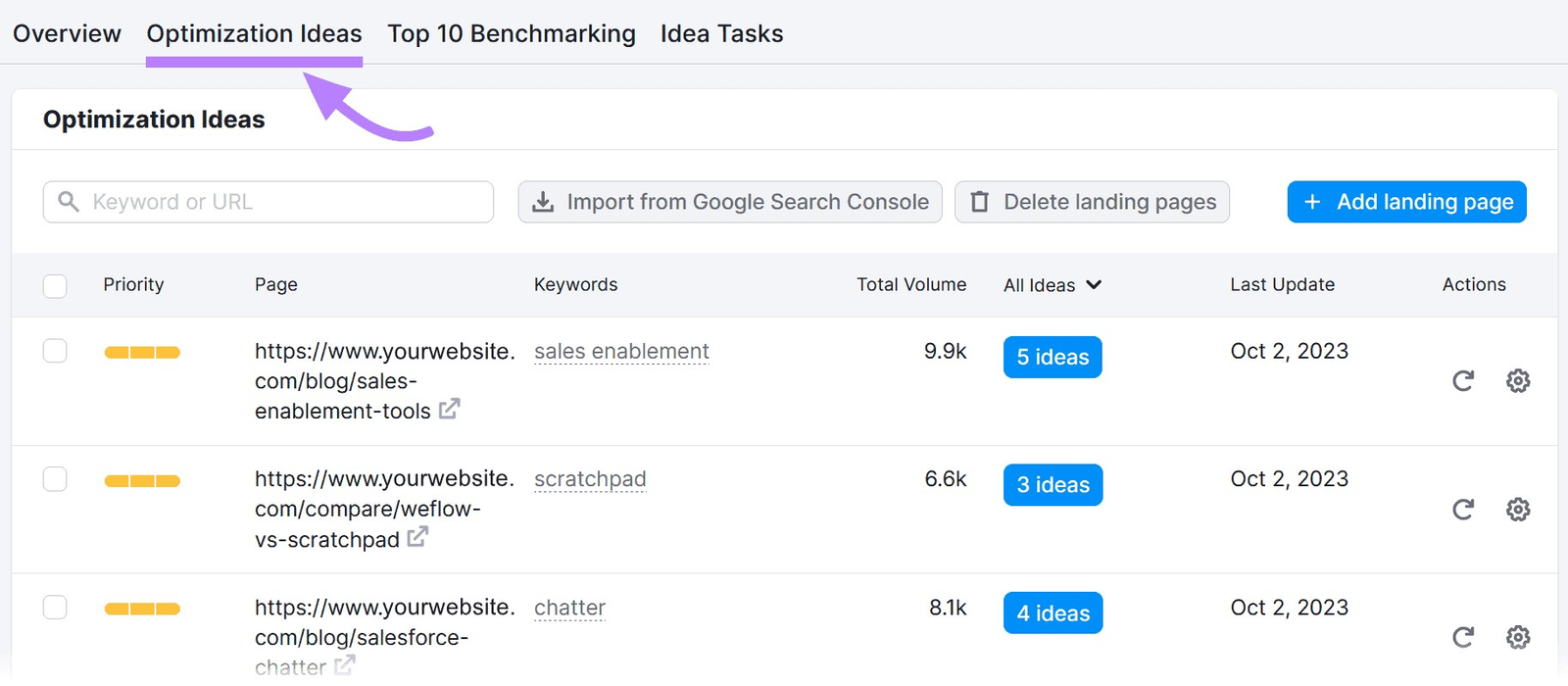This screenshot has width=1568, height=686.
Task: Tick the select-all checkbox in header
Action: click(x=55, y=286)
